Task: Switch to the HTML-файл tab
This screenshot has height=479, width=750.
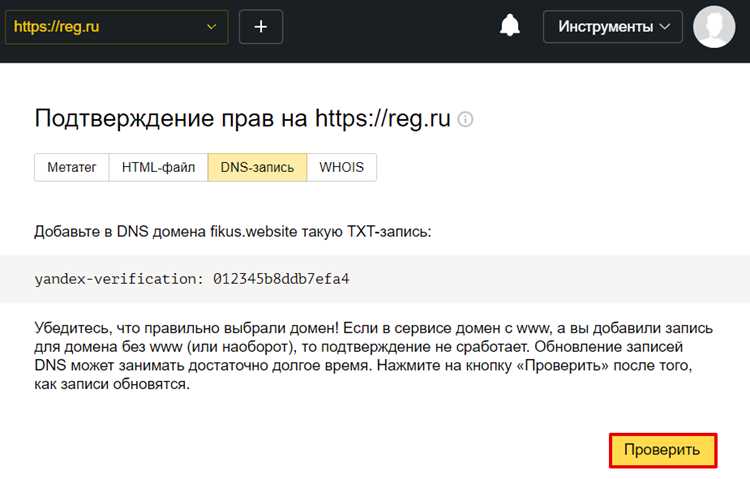Action: pos(158,167)
